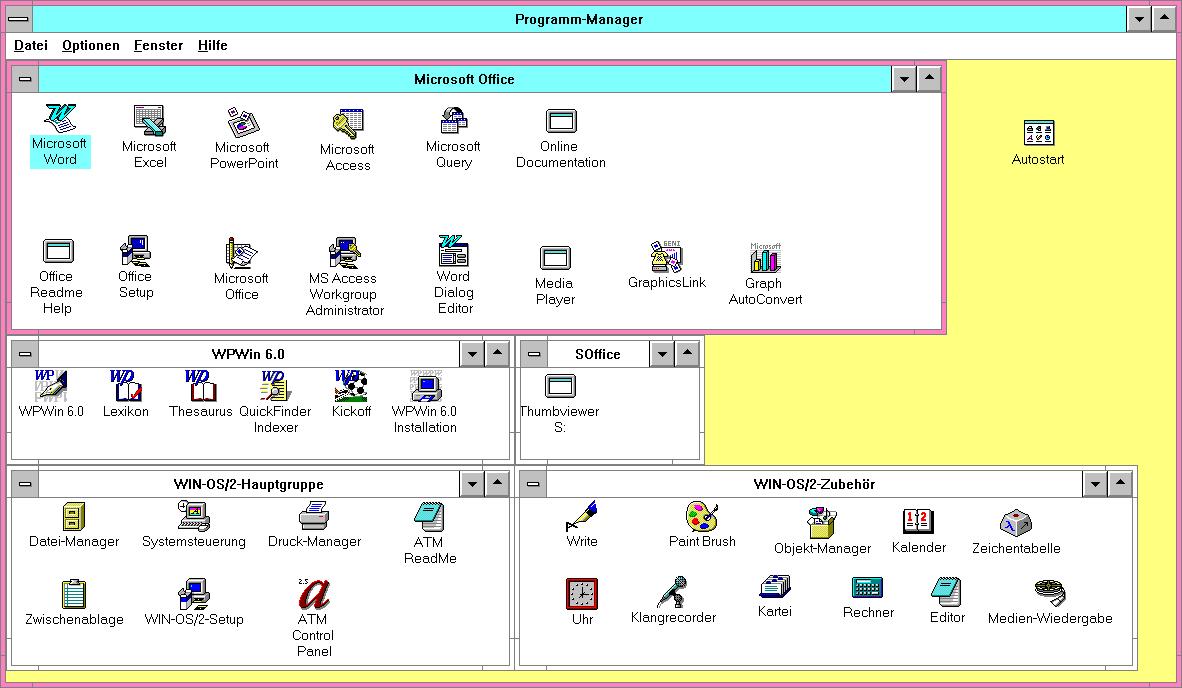Pick the Microsoft Query icon
The height and width of the screenshot is (688, 1182).
(x=453, y=121)
